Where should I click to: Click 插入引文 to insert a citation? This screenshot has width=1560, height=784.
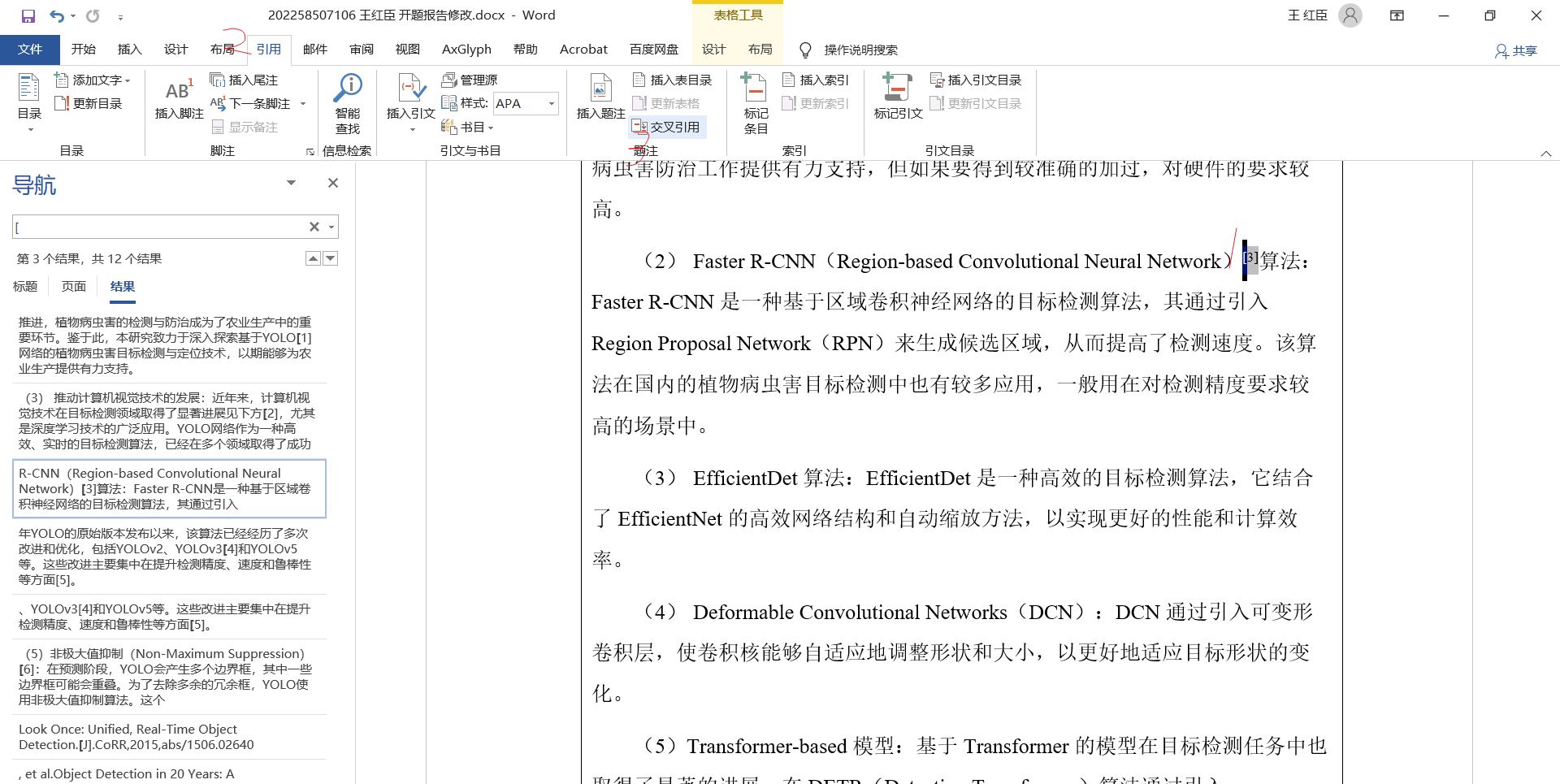click(x=410, y=97)
